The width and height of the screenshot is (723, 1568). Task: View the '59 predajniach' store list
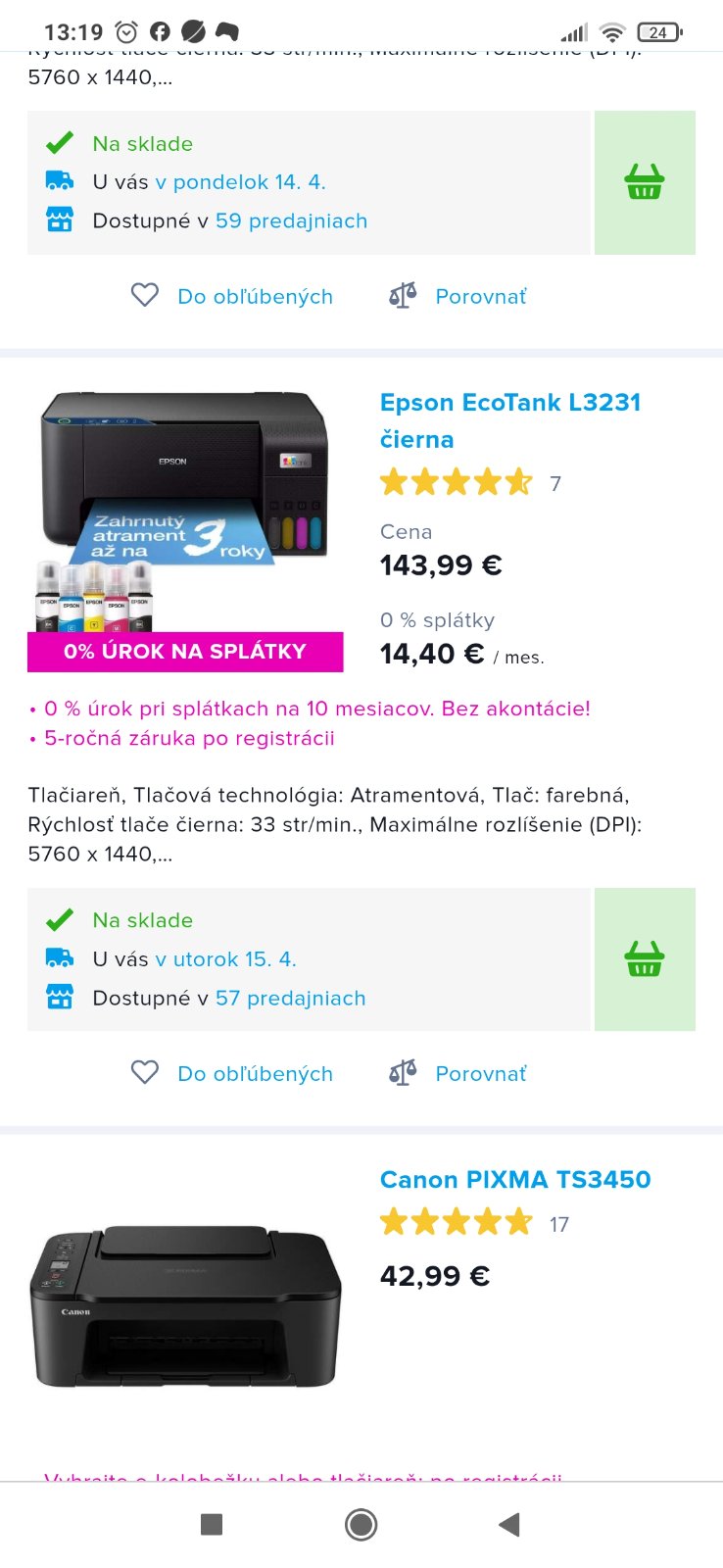[x=291, y=220]
